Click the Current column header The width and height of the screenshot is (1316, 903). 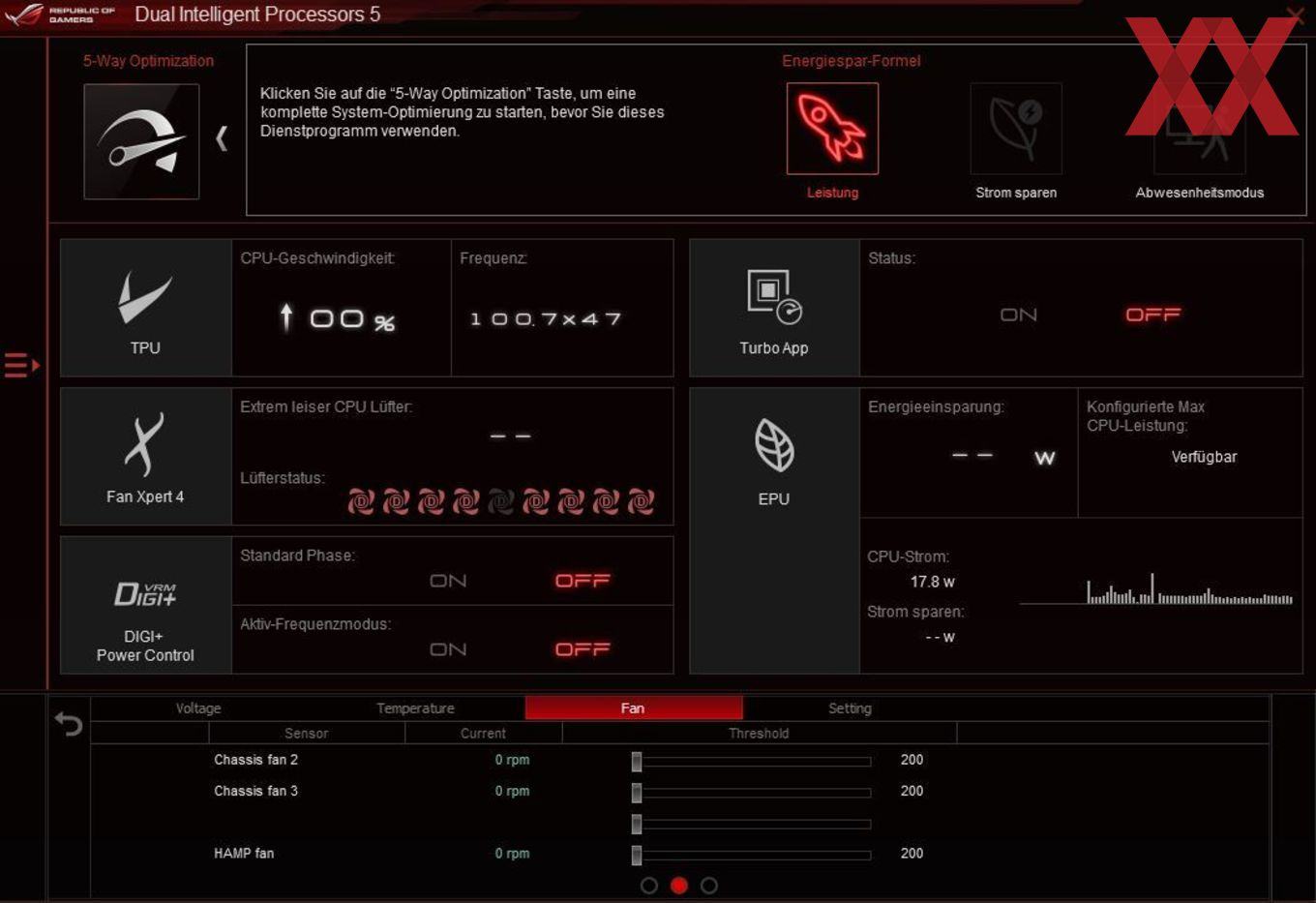(483, 734)
